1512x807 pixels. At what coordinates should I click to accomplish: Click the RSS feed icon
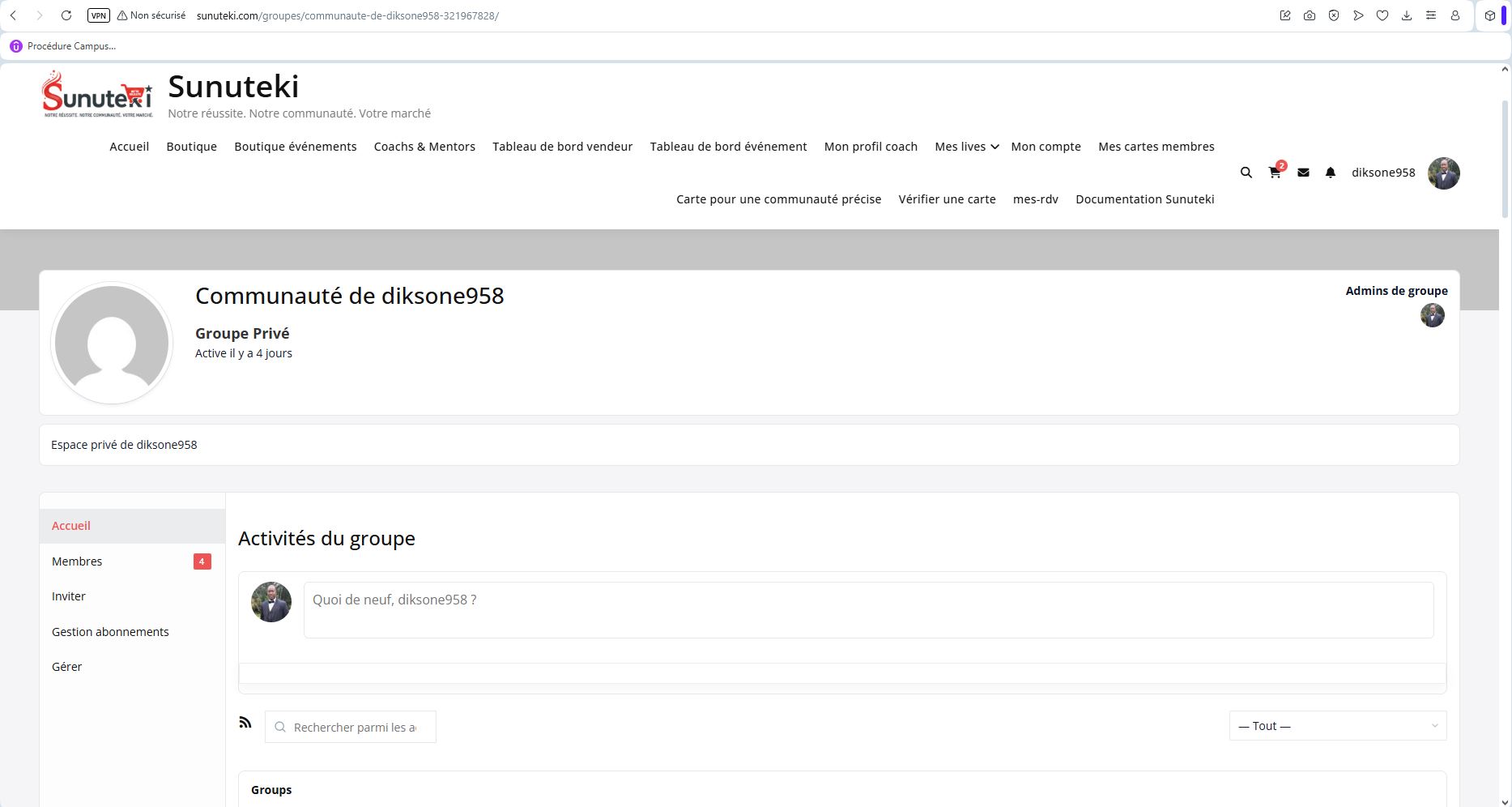(x=245, y=722)
